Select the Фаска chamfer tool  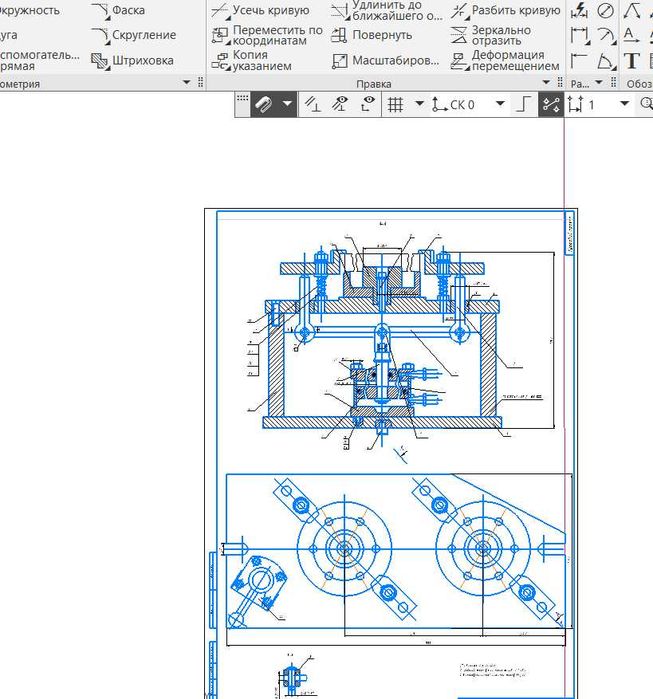click(118, 10)
